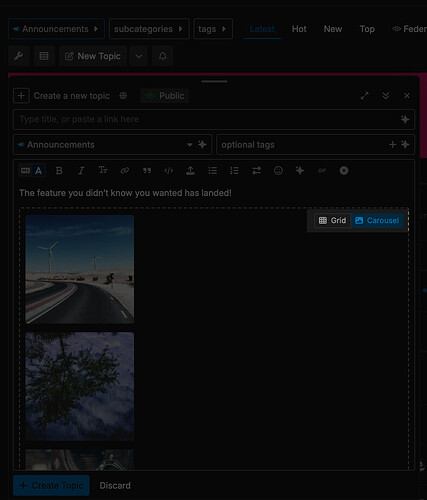Open the Top topics tab
This screenshot has height=500, width=427.
point(367,29)
